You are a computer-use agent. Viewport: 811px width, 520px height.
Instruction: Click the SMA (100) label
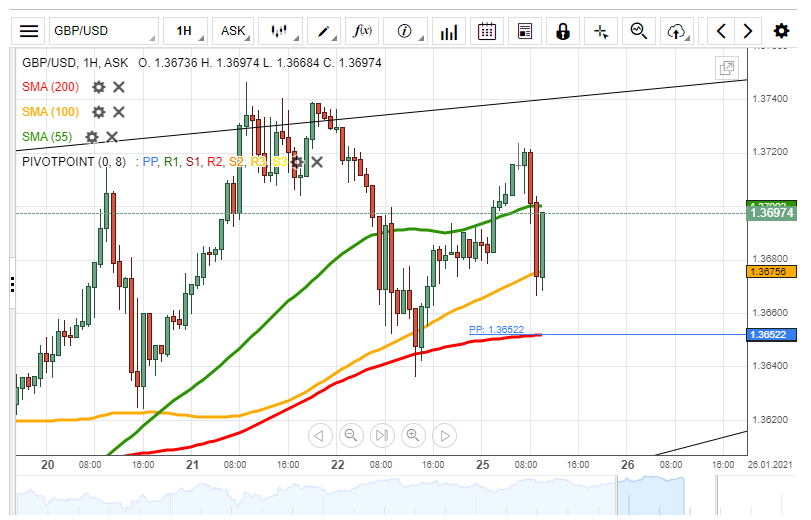point(50,112)
